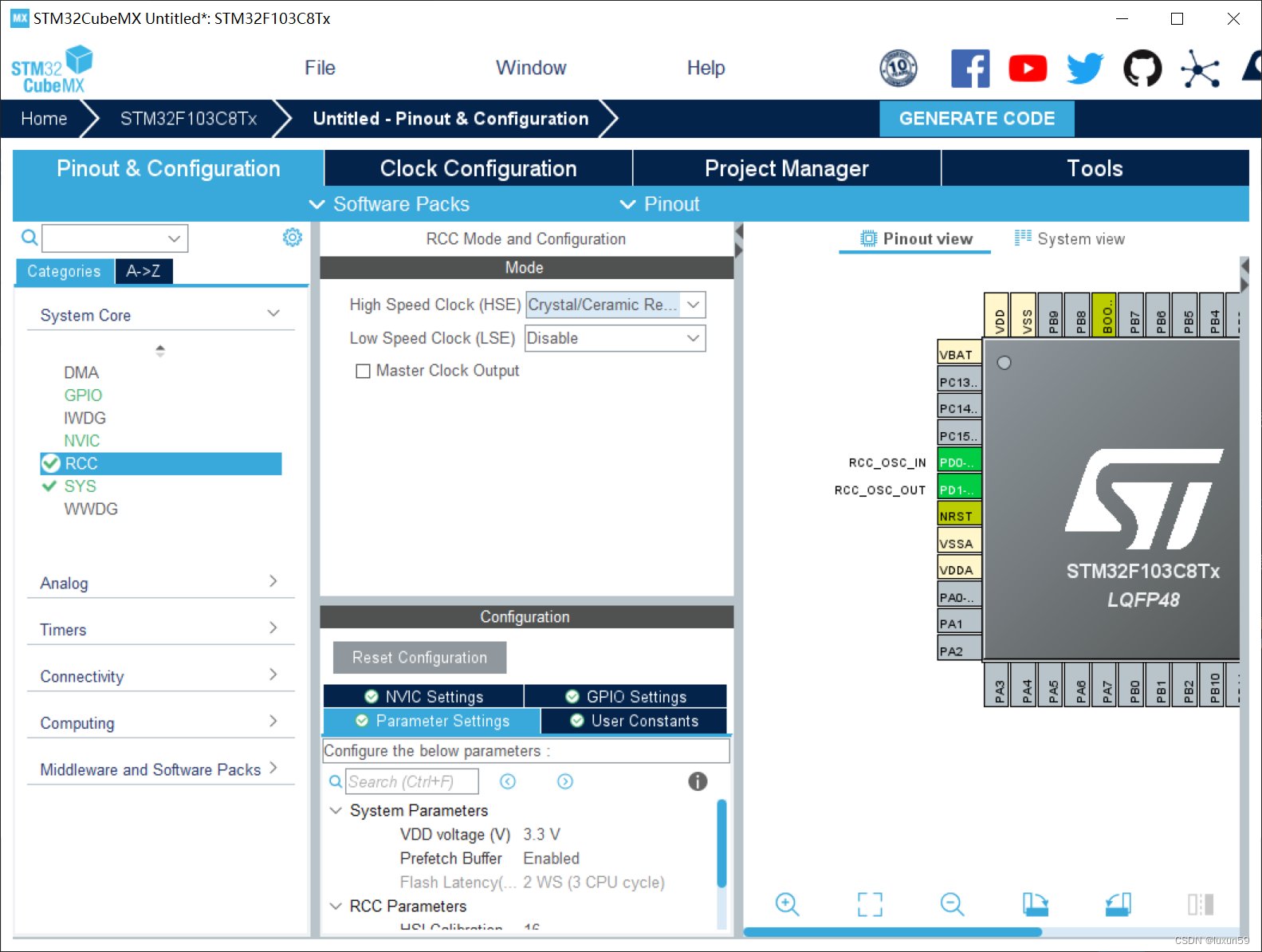Open the Help menu

click(x=706, y=68)
